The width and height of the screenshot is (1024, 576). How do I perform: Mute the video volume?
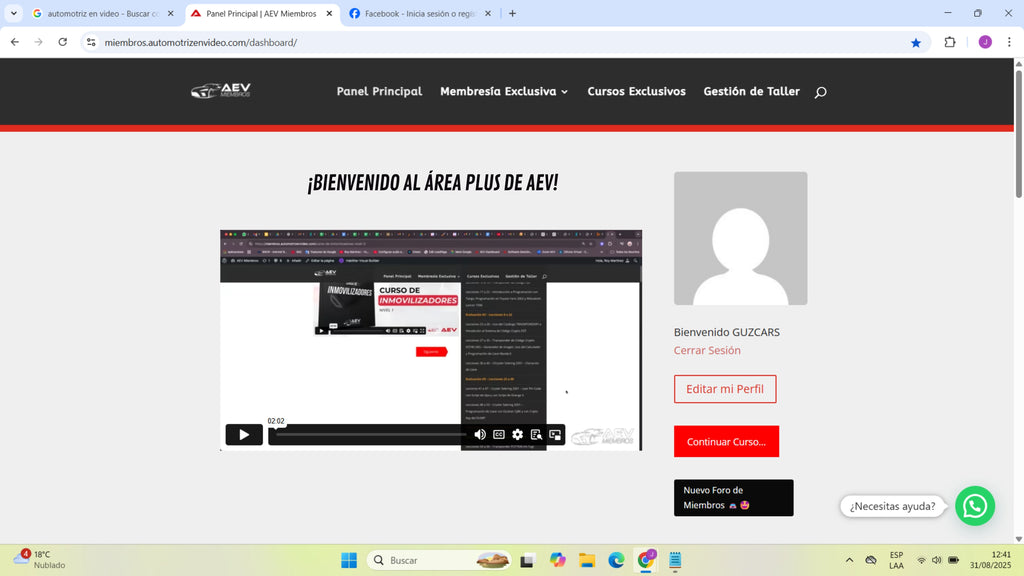click(479, 434)
